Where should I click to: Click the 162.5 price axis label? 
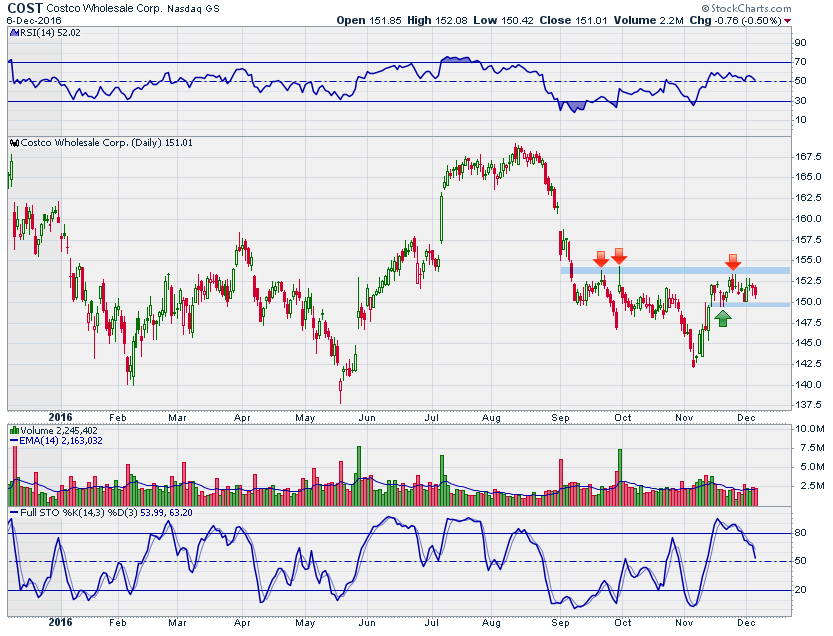point(808,198)
